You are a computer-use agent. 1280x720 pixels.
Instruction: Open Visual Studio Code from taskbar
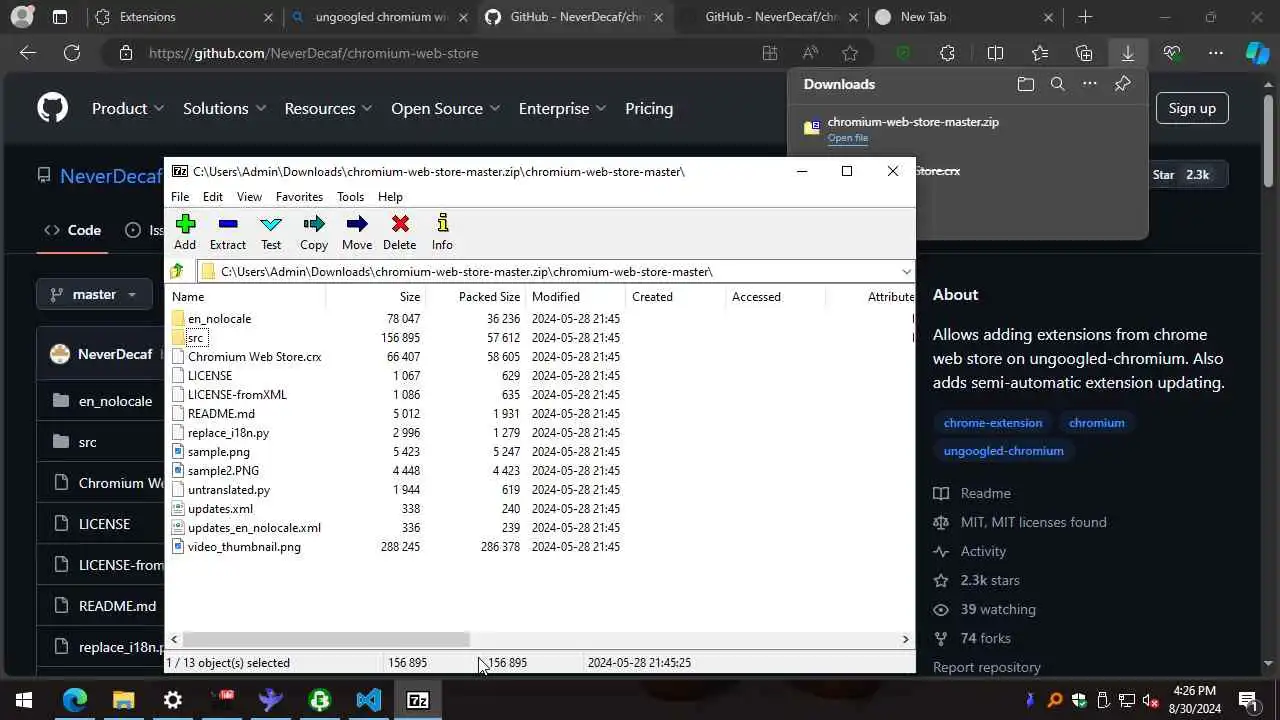369,700
